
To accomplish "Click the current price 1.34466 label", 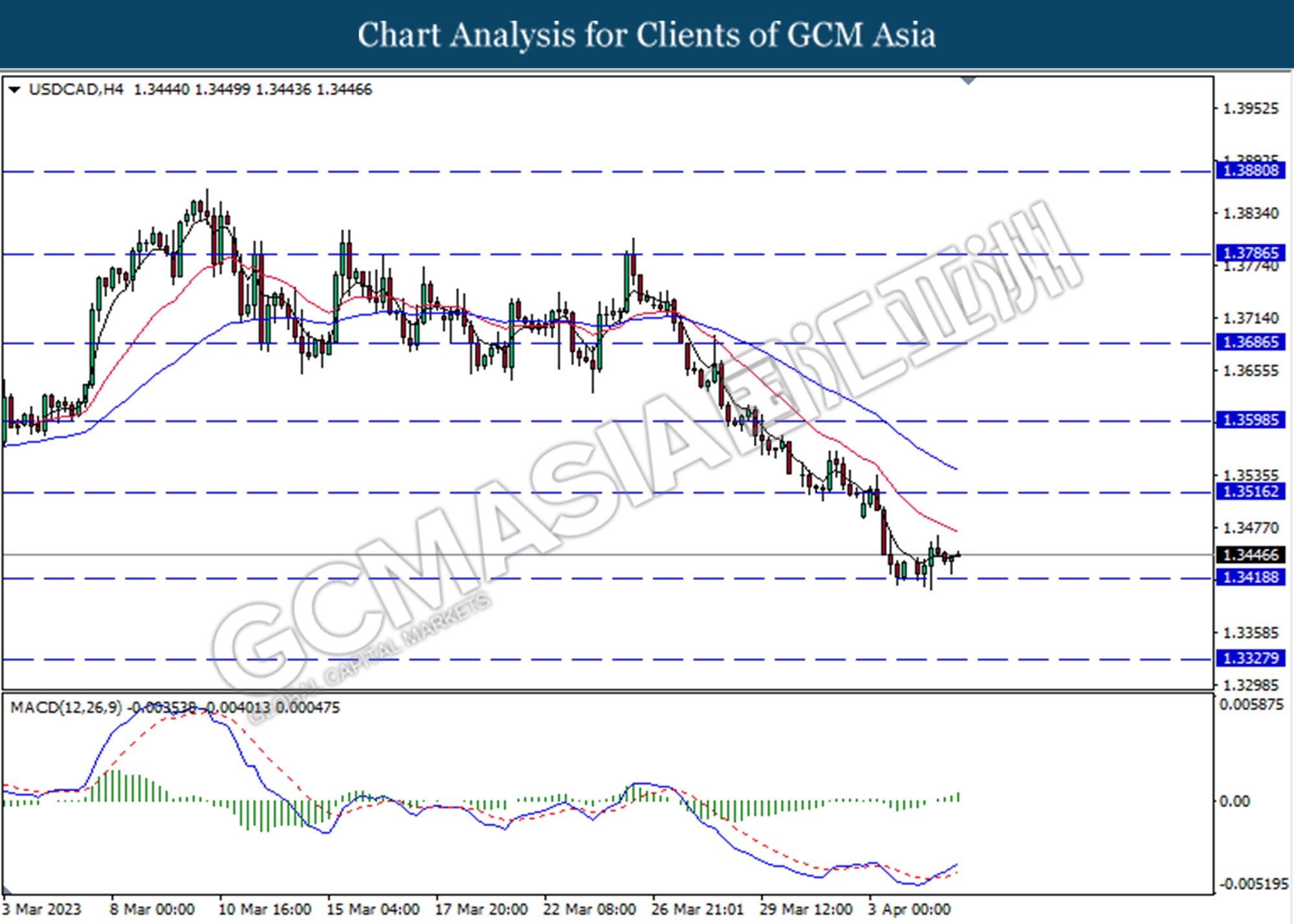I will (x=1250, y=555).
